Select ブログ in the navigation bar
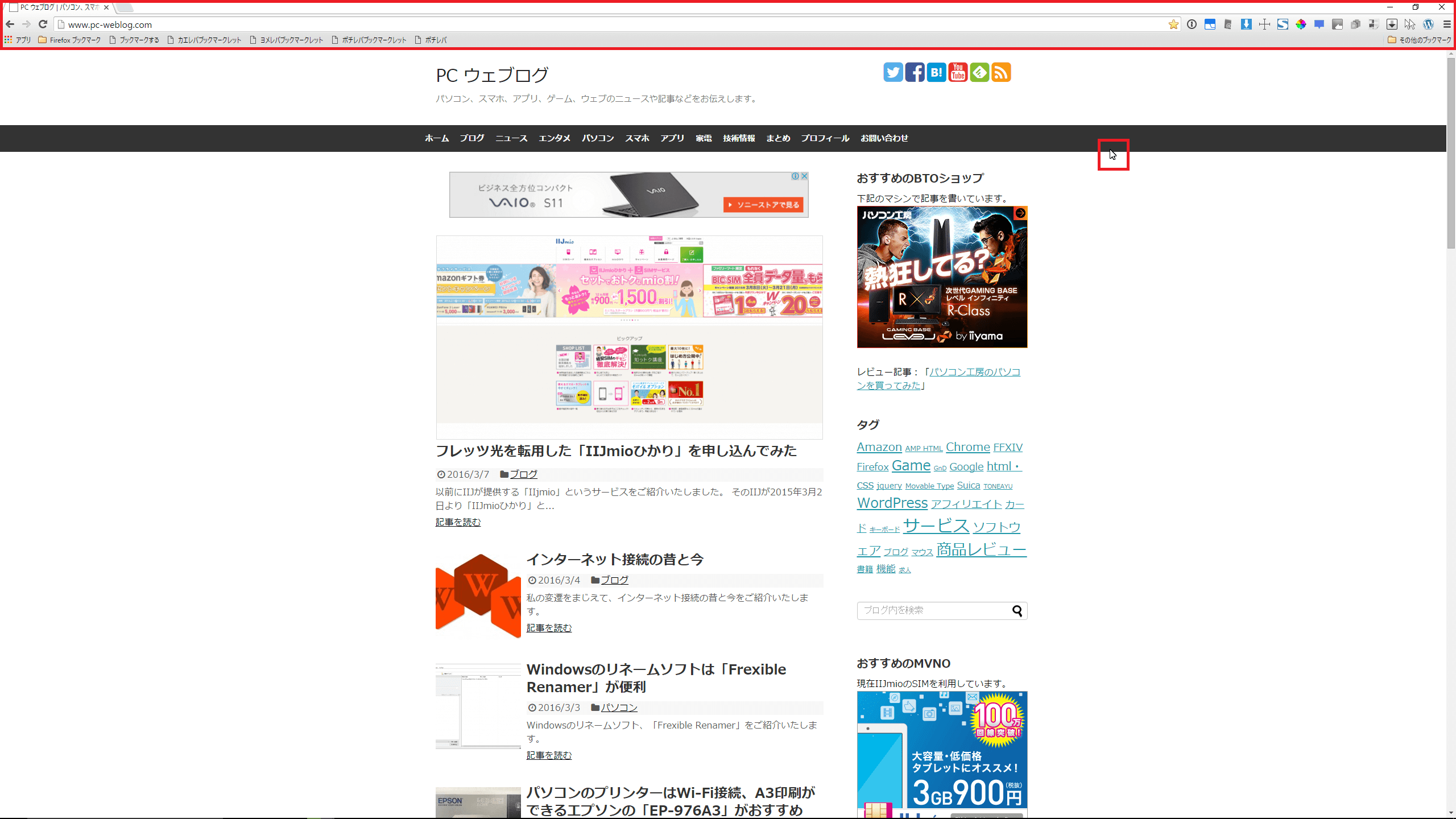1456x819 pixels. [472, 138]
